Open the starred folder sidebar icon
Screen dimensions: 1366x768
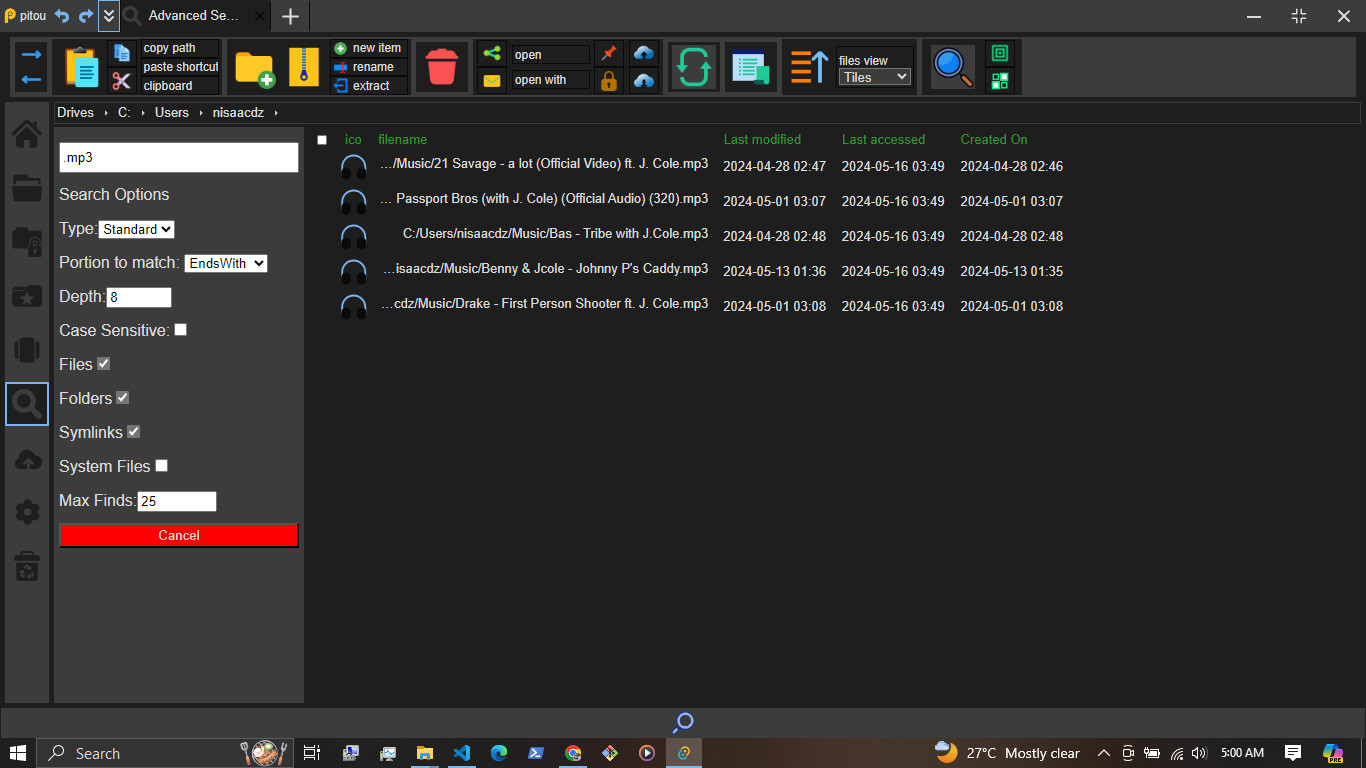(27, 296)
